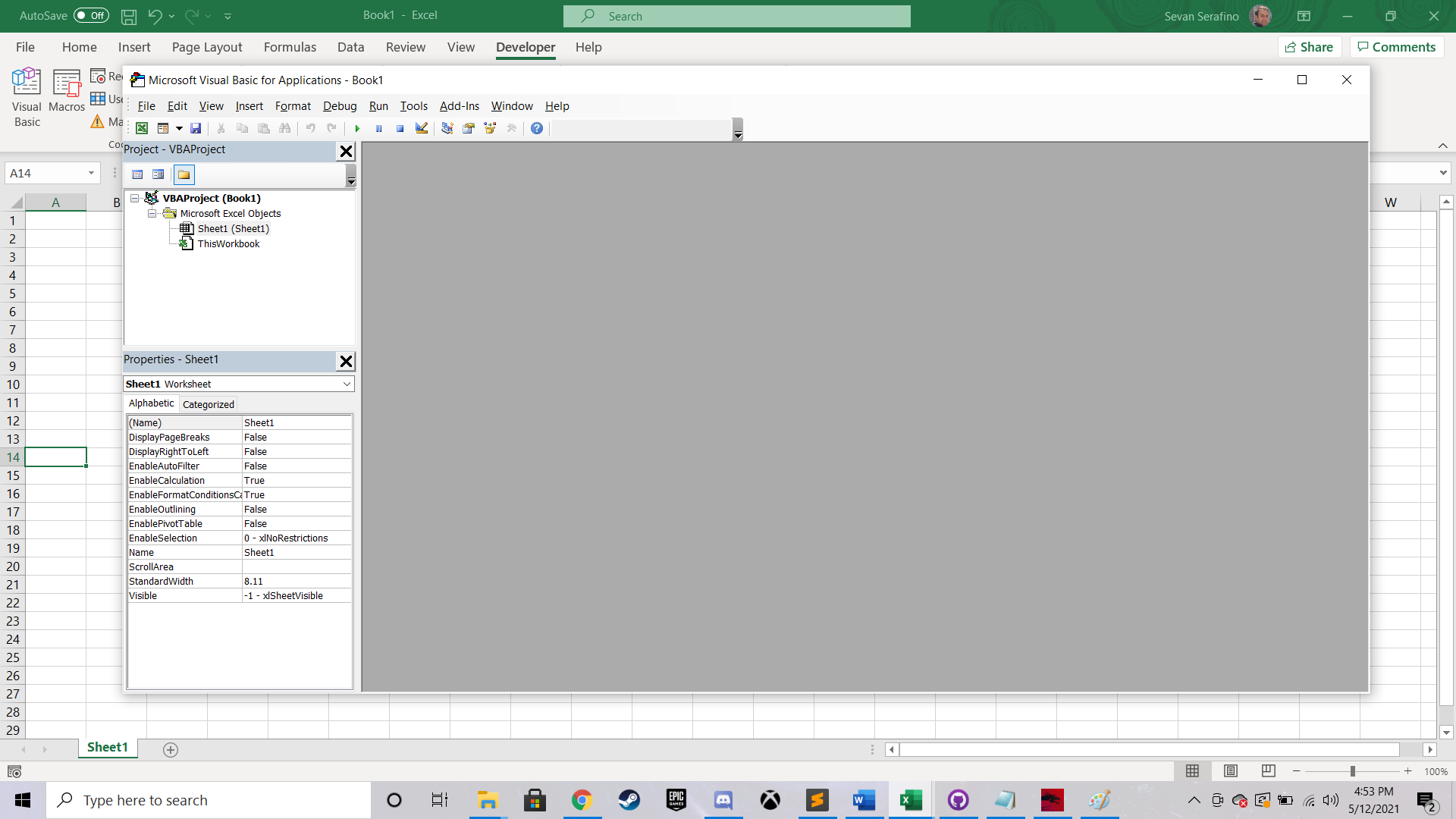This screenshot has height=819, width=1456.
Task: Close the Properties - Sheet1 panel
Action: pos(346,361)
